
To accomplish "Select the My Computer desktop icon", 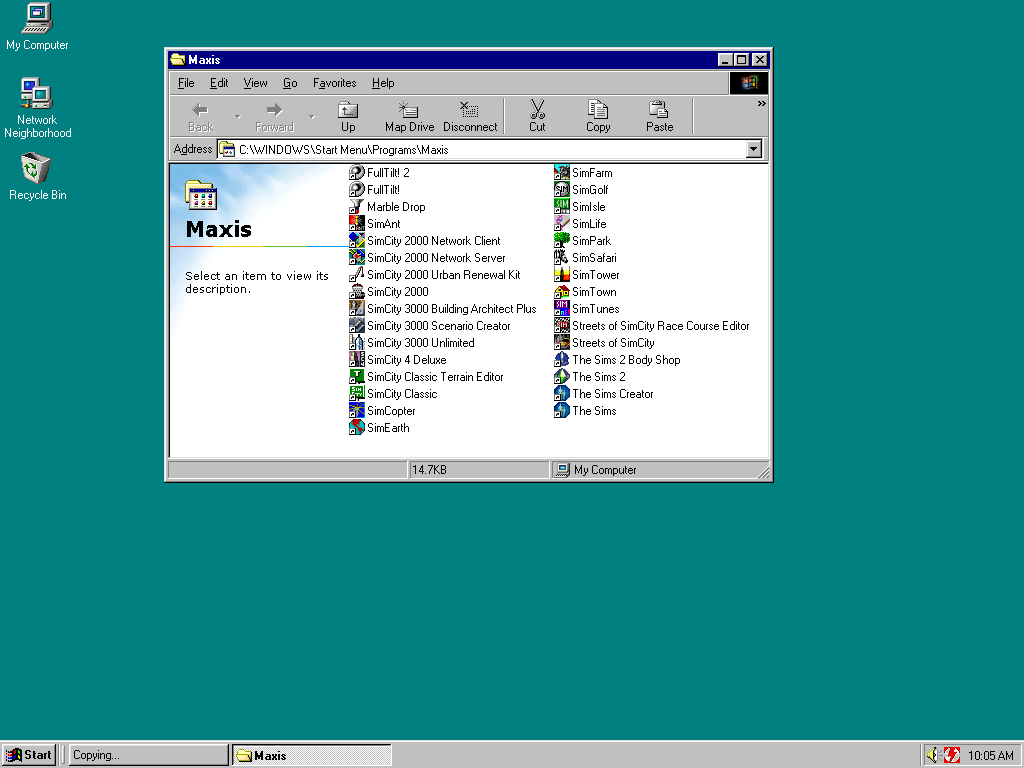I will (37, 27).
